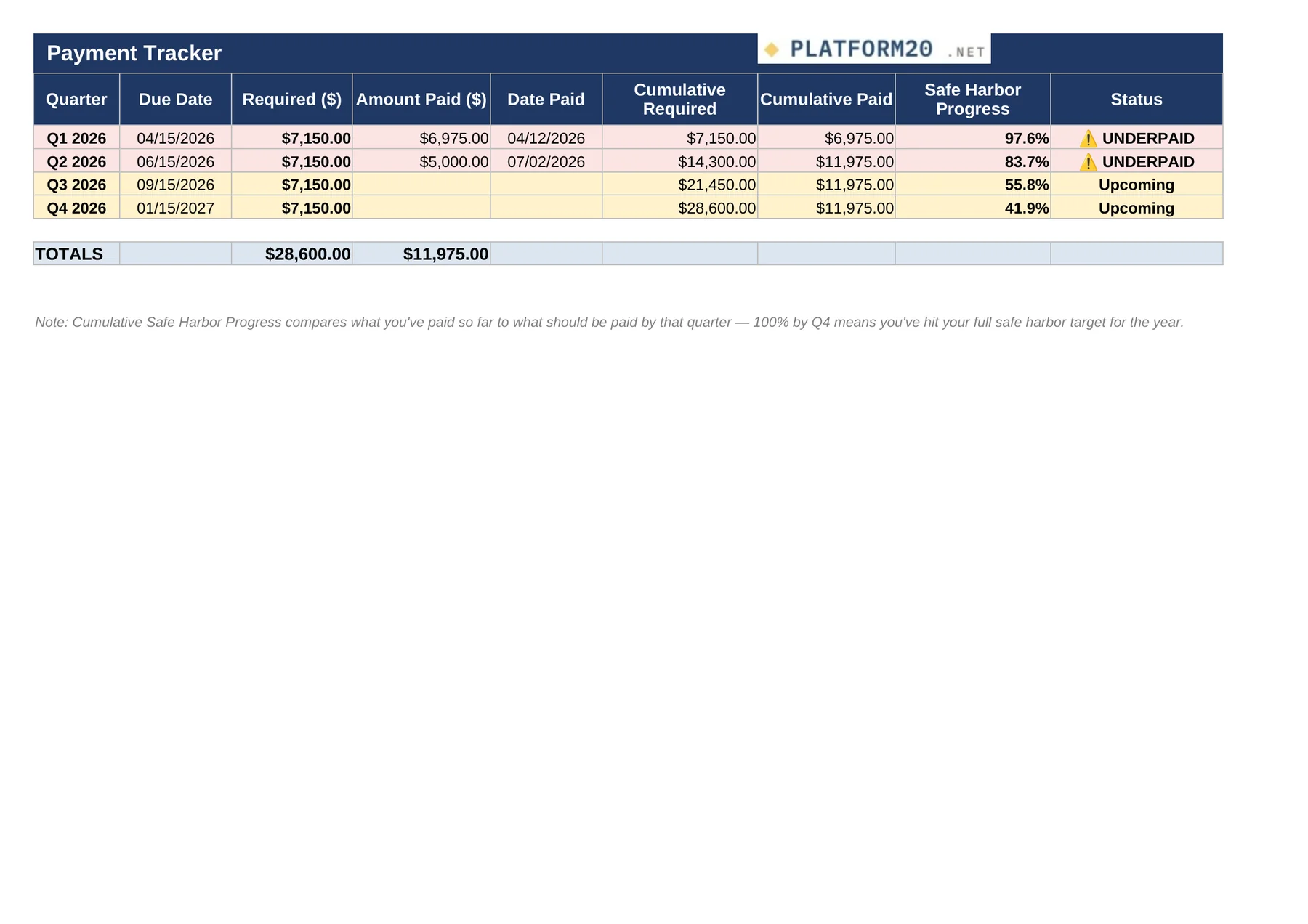Select safe harbor progress 41.9%
The image size is (1308, 924).
(972, 208)
